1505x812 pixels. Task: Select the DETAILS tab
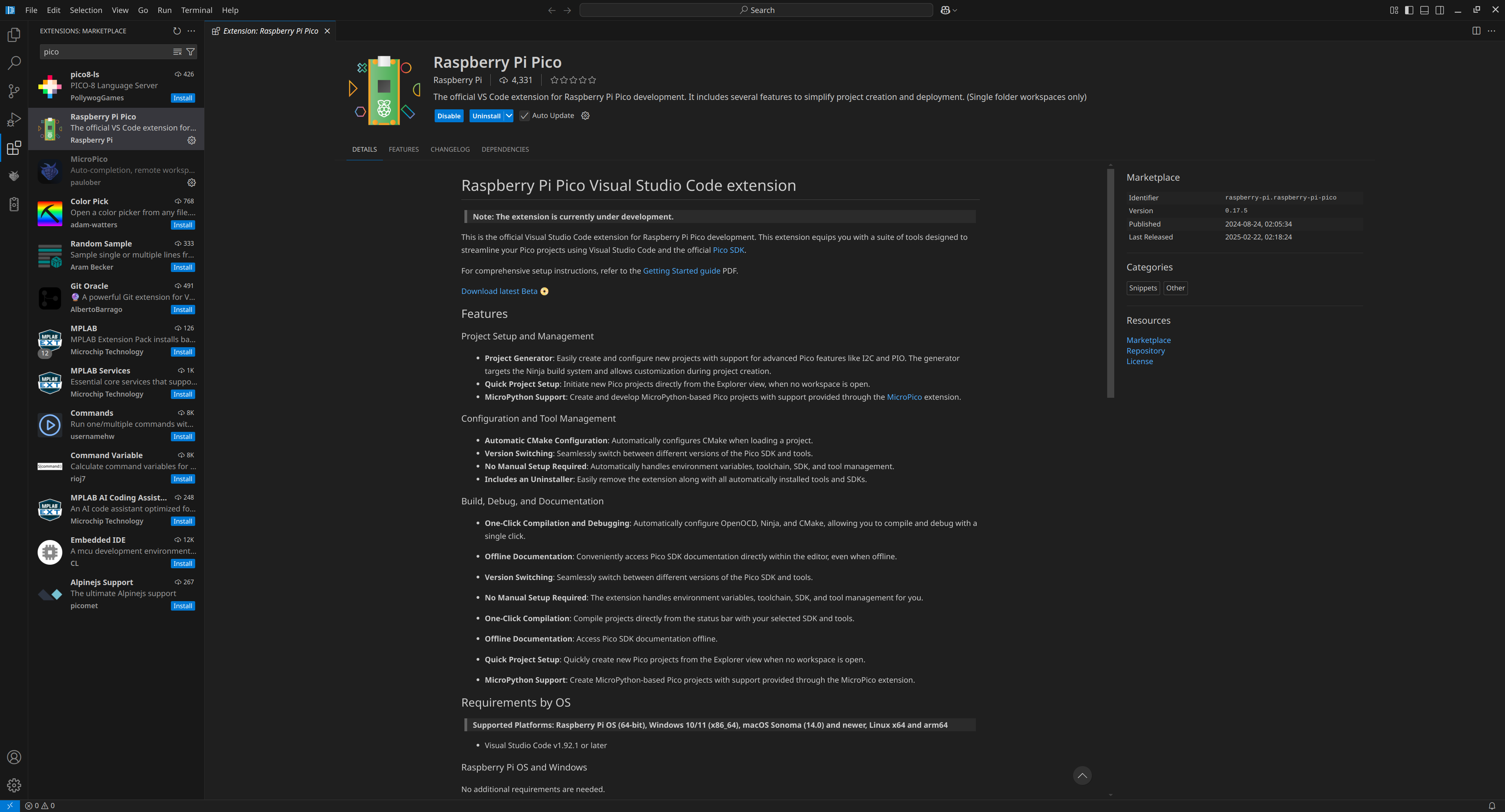point(364,150)
